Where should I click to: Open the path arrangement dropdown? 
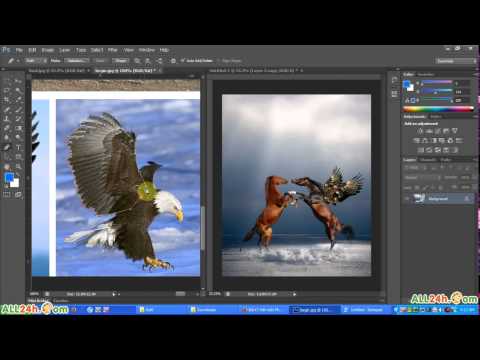point(160,61)
